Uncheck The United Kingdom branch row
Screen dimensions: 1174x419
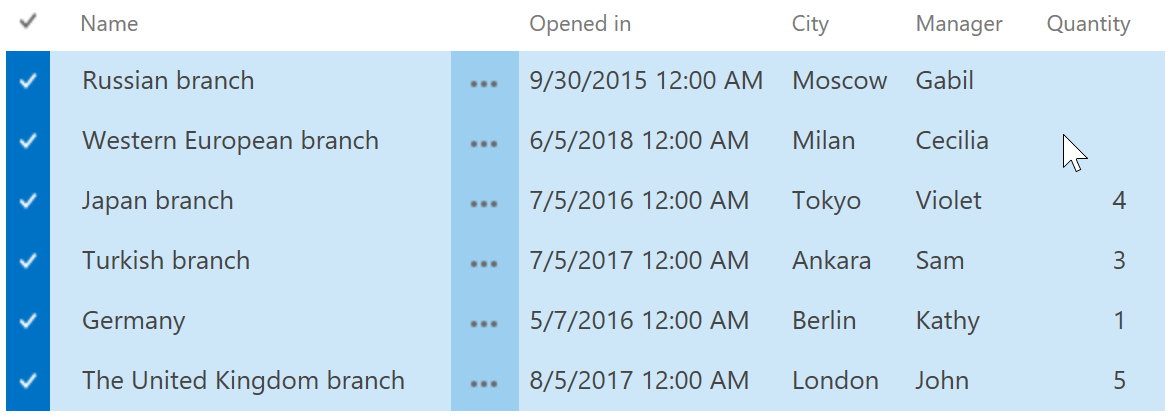pos(28,381)
